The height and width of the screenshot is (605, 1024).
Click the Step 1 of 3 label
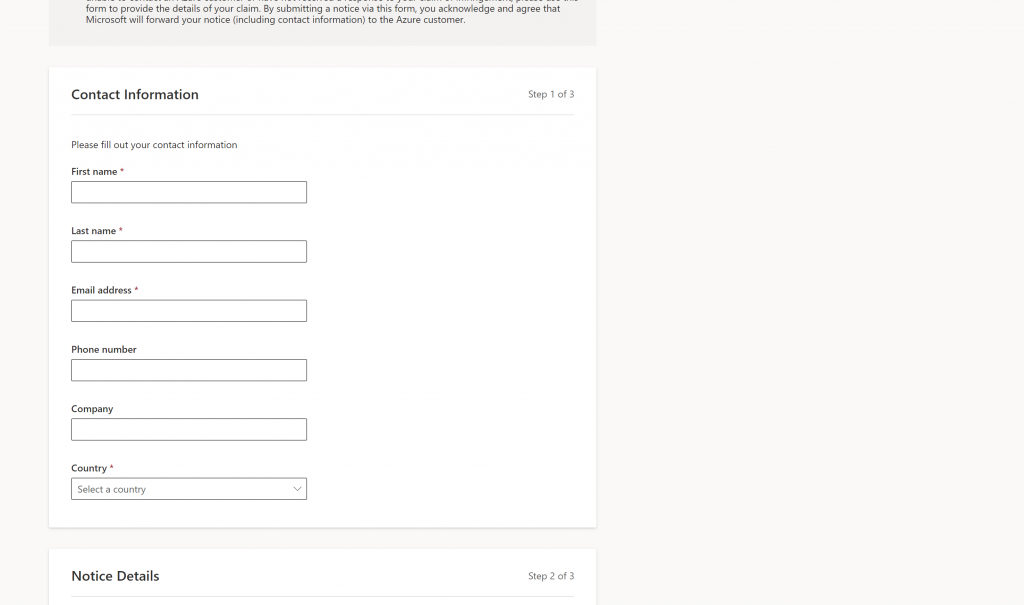point(551,94)
